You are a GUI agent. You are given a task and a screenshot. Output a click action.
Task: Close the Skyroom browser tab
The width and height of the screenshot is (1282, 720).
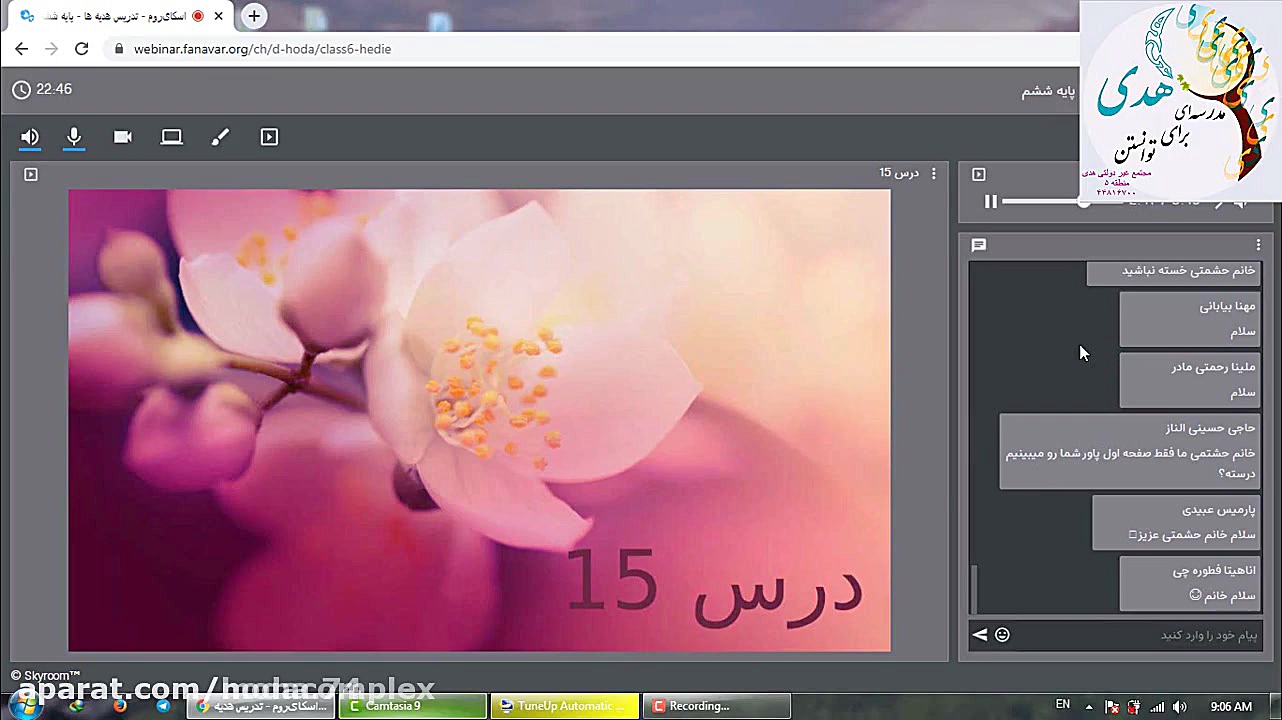[x=219, y=16]
